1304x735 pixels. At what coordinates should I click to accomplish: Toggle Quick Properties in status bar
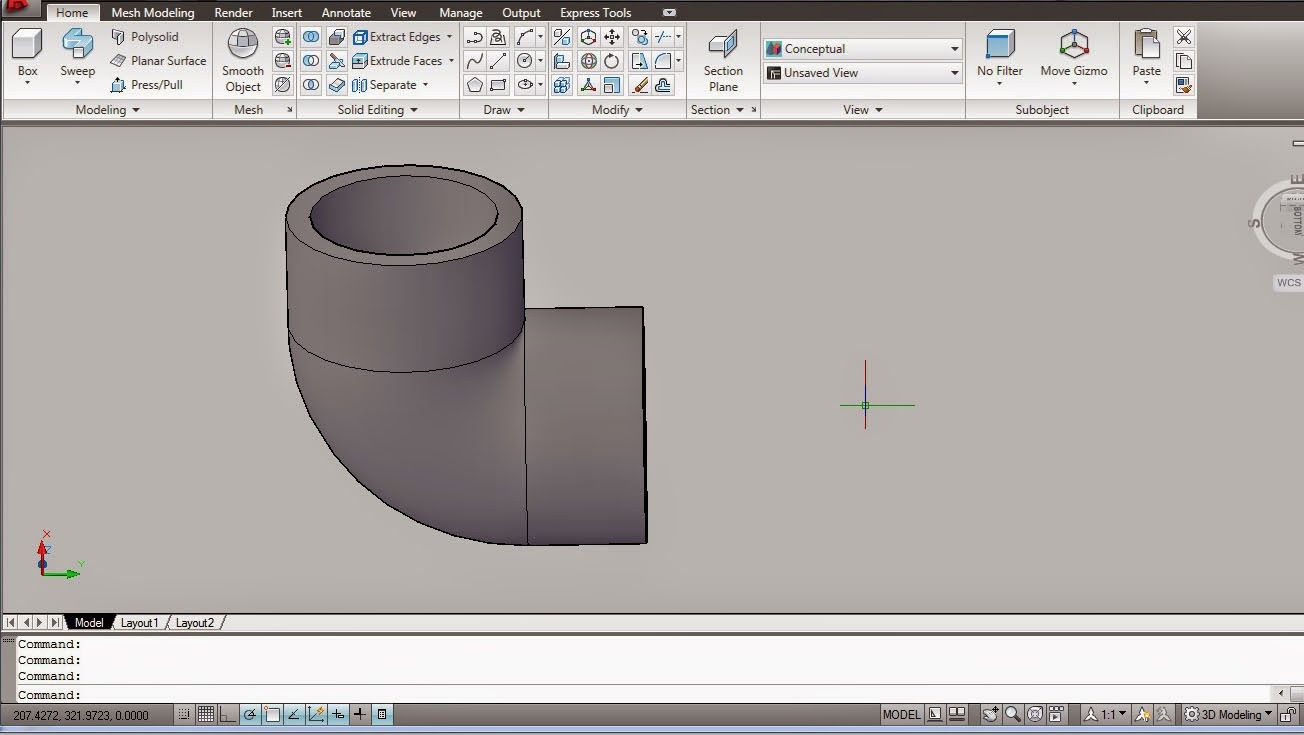(x=382, y=714)
